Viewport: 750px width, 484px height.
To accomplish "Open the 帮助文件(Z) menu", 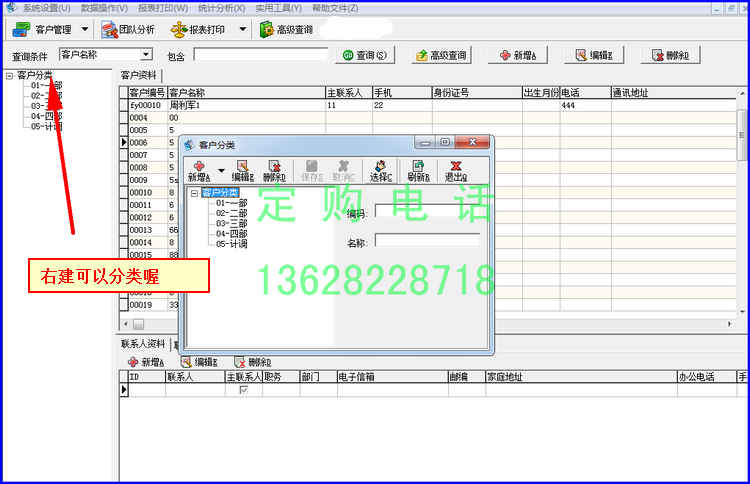I will coord(335,8).
